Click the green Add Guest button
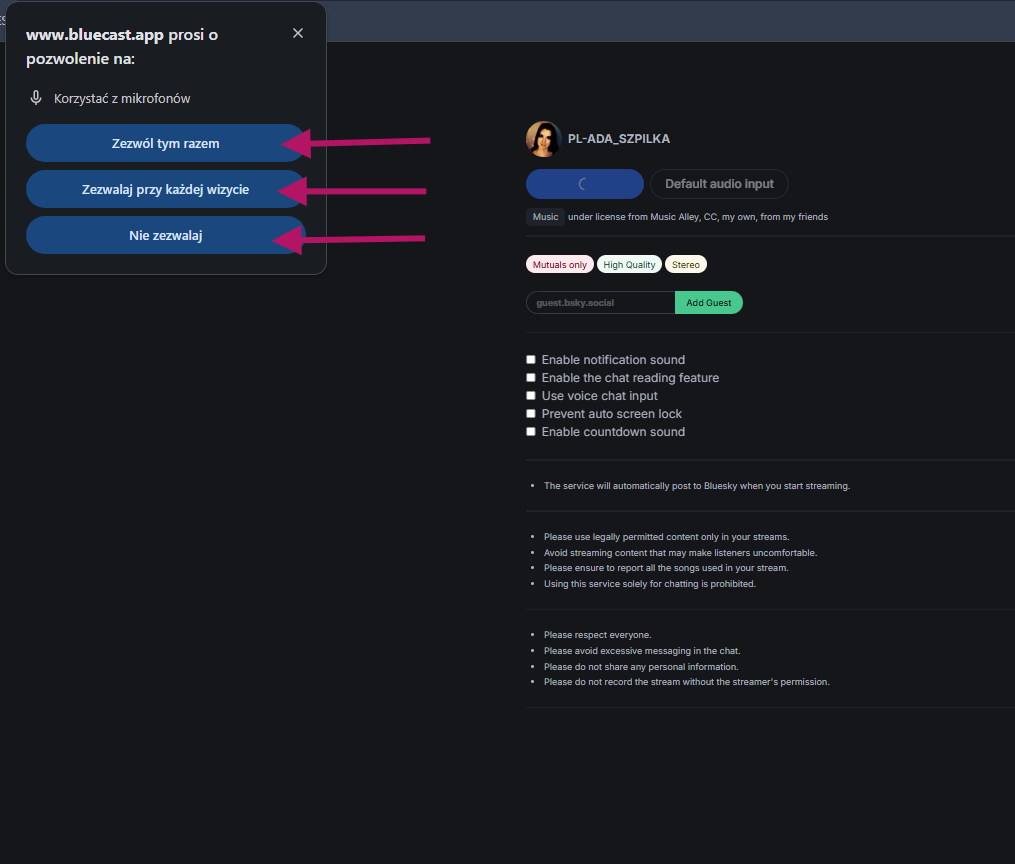Screen dimensions: 1015x864 [x=708, y=303]
